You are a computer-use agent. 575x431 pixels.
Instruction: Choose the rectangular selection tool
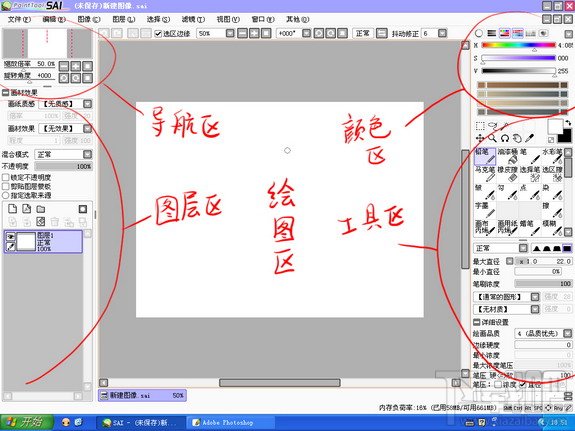[x=480, y=126]
